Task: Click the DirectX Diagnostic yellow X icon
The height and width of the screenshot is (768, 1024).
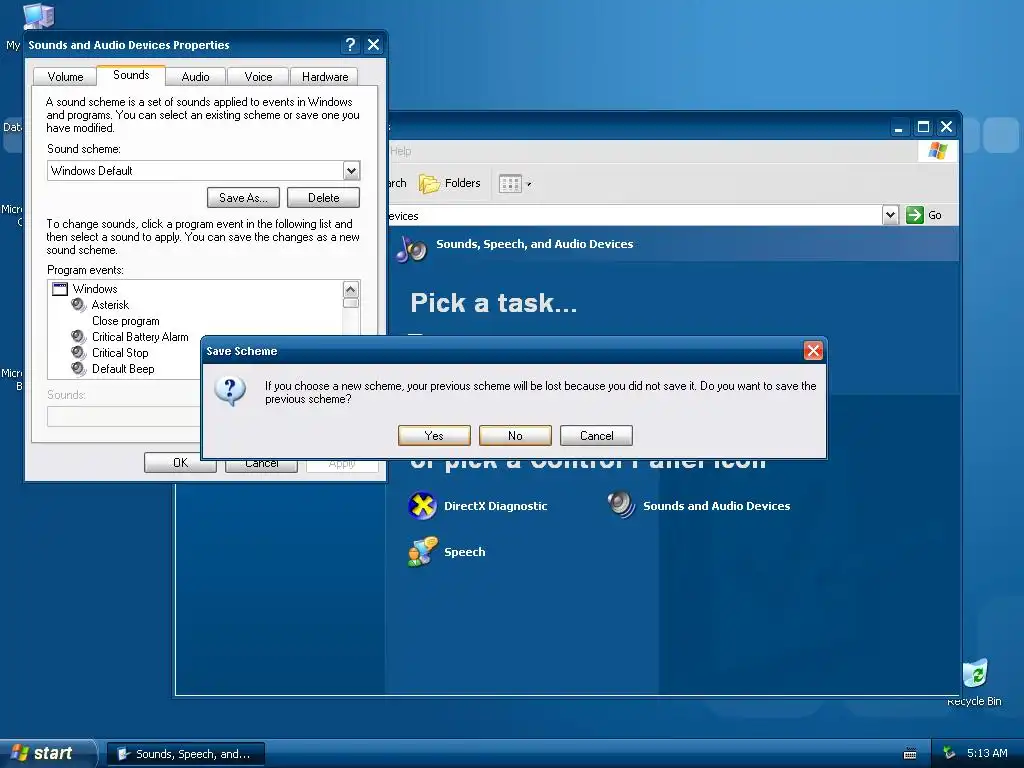Action: [x=422, y=505]
